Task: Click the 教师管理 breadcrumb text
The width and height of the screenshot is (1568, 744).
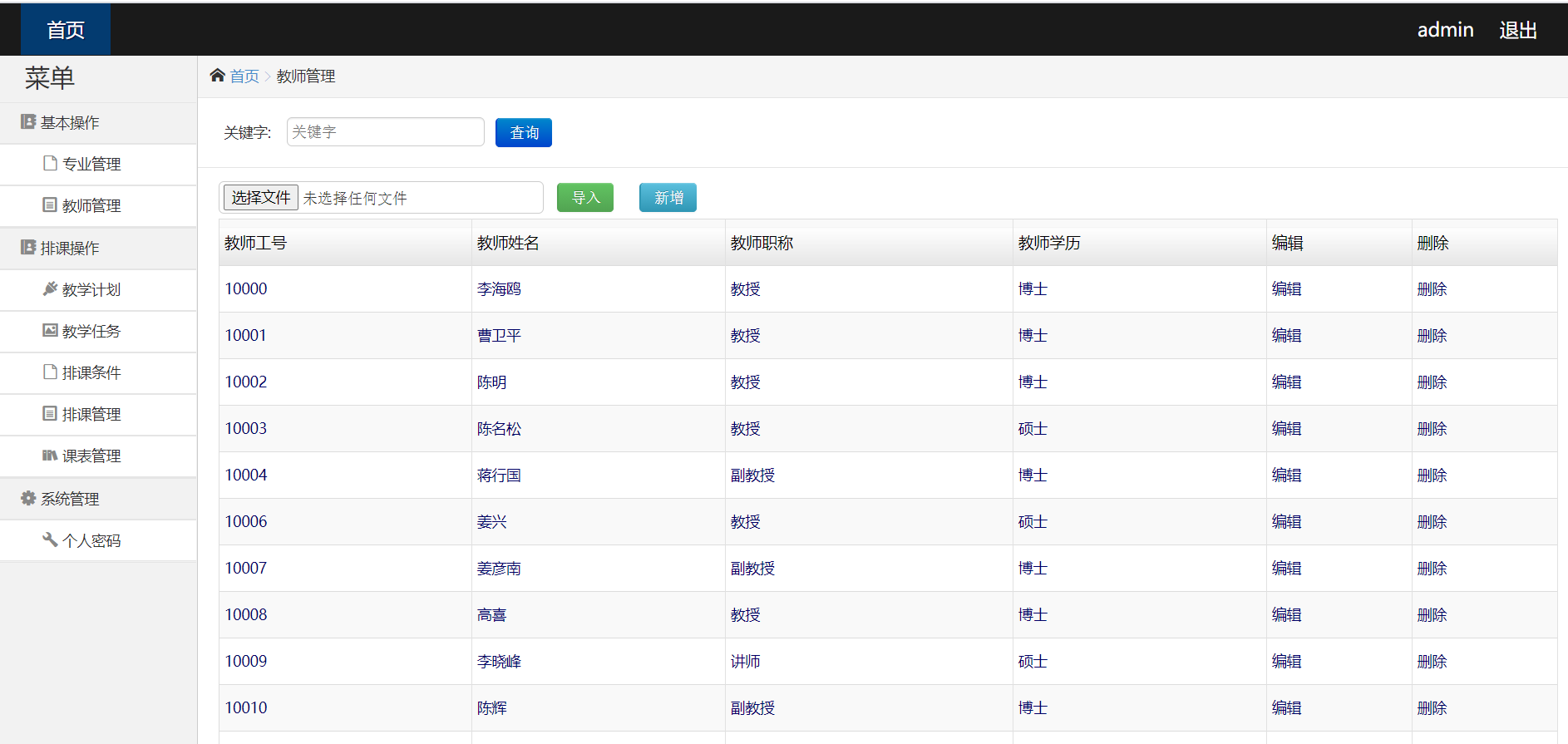Action: [306, 76]
